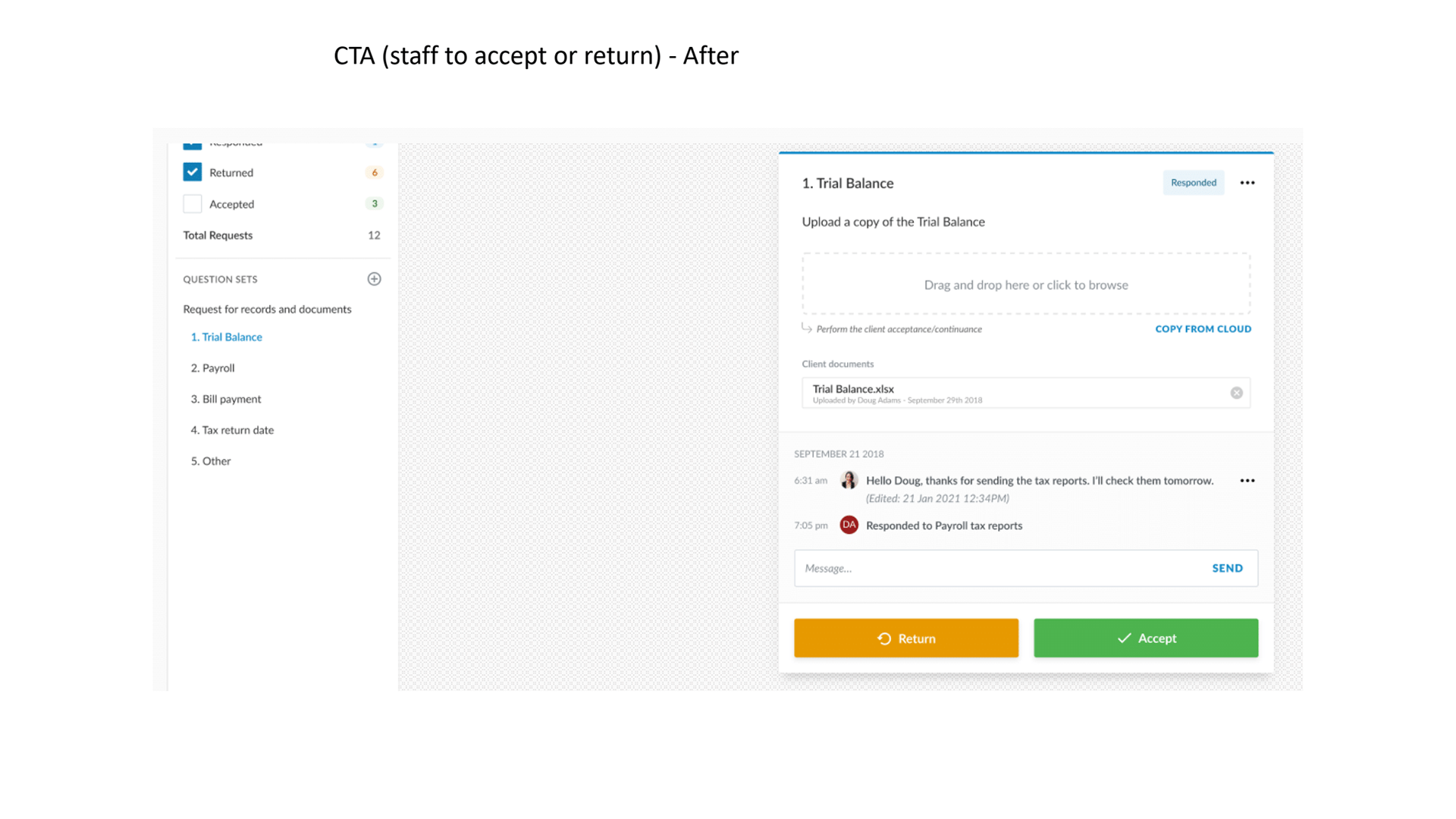Select the 5. Other question
The height and width of the screenshot is (819, 1456).
[x=210, y=461]
